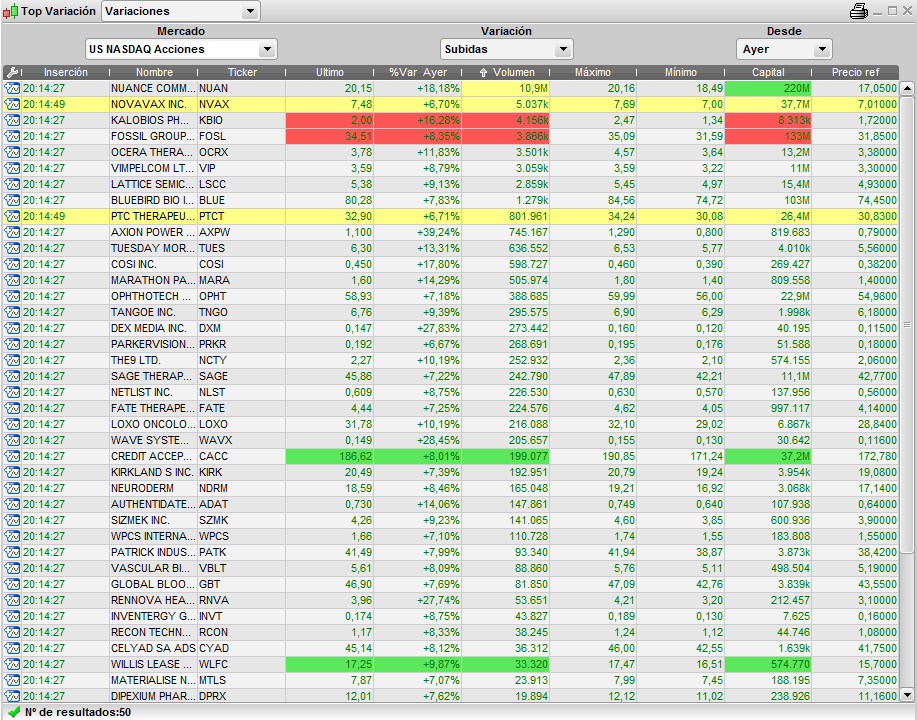Click the Top Variación candlestick icon
Viewport: 917px width, 720px height.
tap(10, 11)
